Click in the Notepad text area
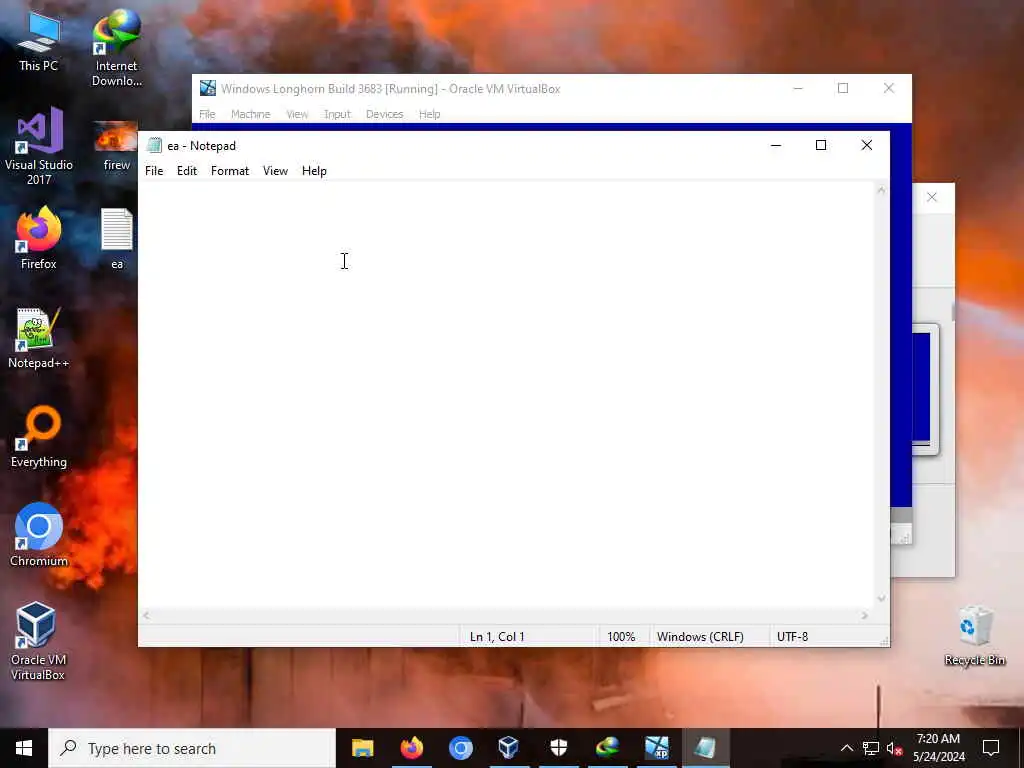The image size is (1024, 768). tap(506, 395)
